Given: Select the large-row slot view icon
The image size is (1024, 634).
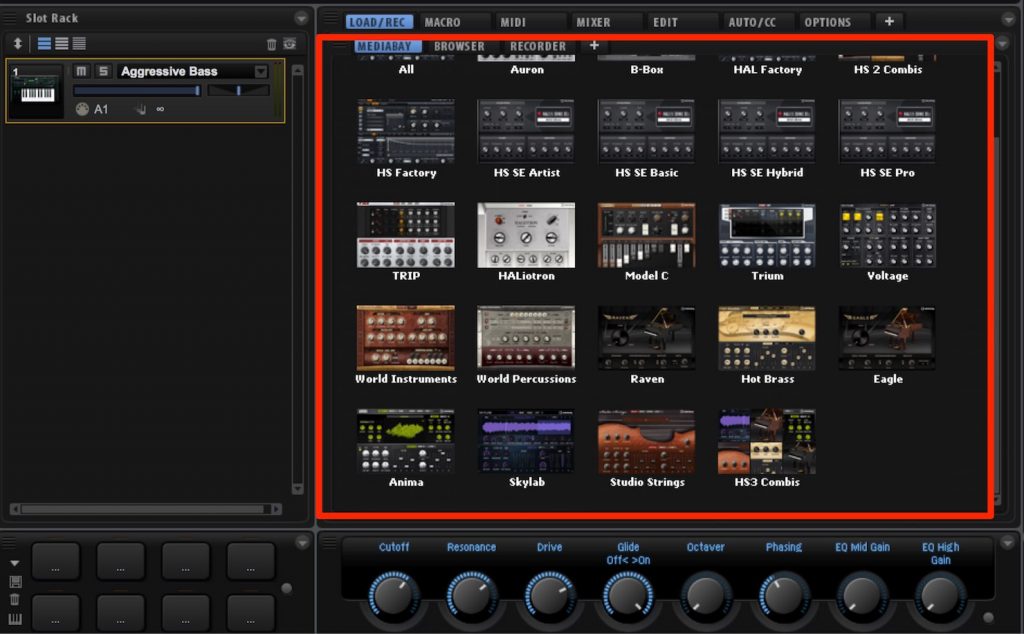Looking at the screenshot, I should tap(44, 44).
